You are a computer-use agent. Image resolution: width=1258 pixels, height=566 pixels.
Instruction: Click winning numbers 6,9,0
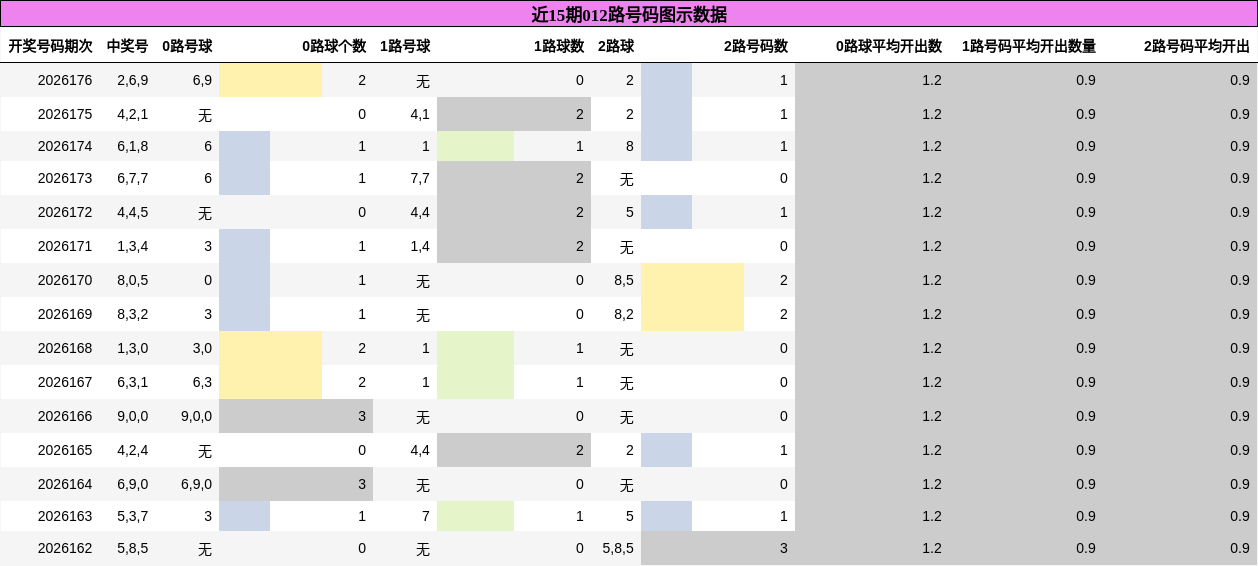click(133, 484)
